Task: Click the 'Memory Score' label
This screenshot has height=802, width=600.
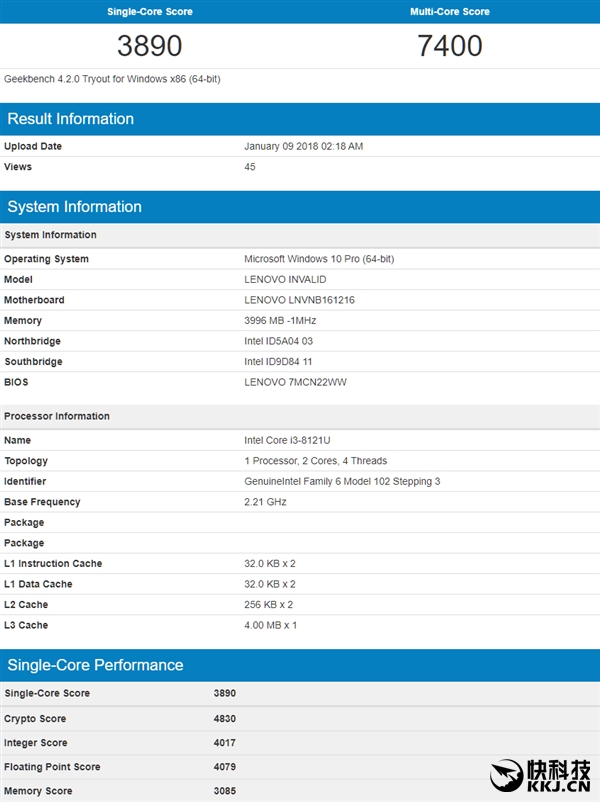Action: point(38,791)
